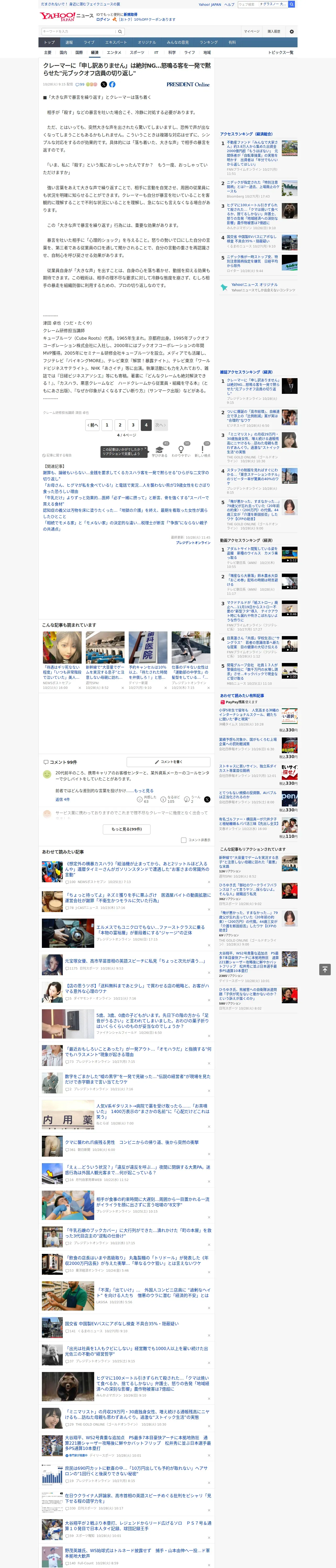Screen dimensions: 336x1568
Task: Click the PRESIDENT Online publisher logo
Action: pos(188,85)
